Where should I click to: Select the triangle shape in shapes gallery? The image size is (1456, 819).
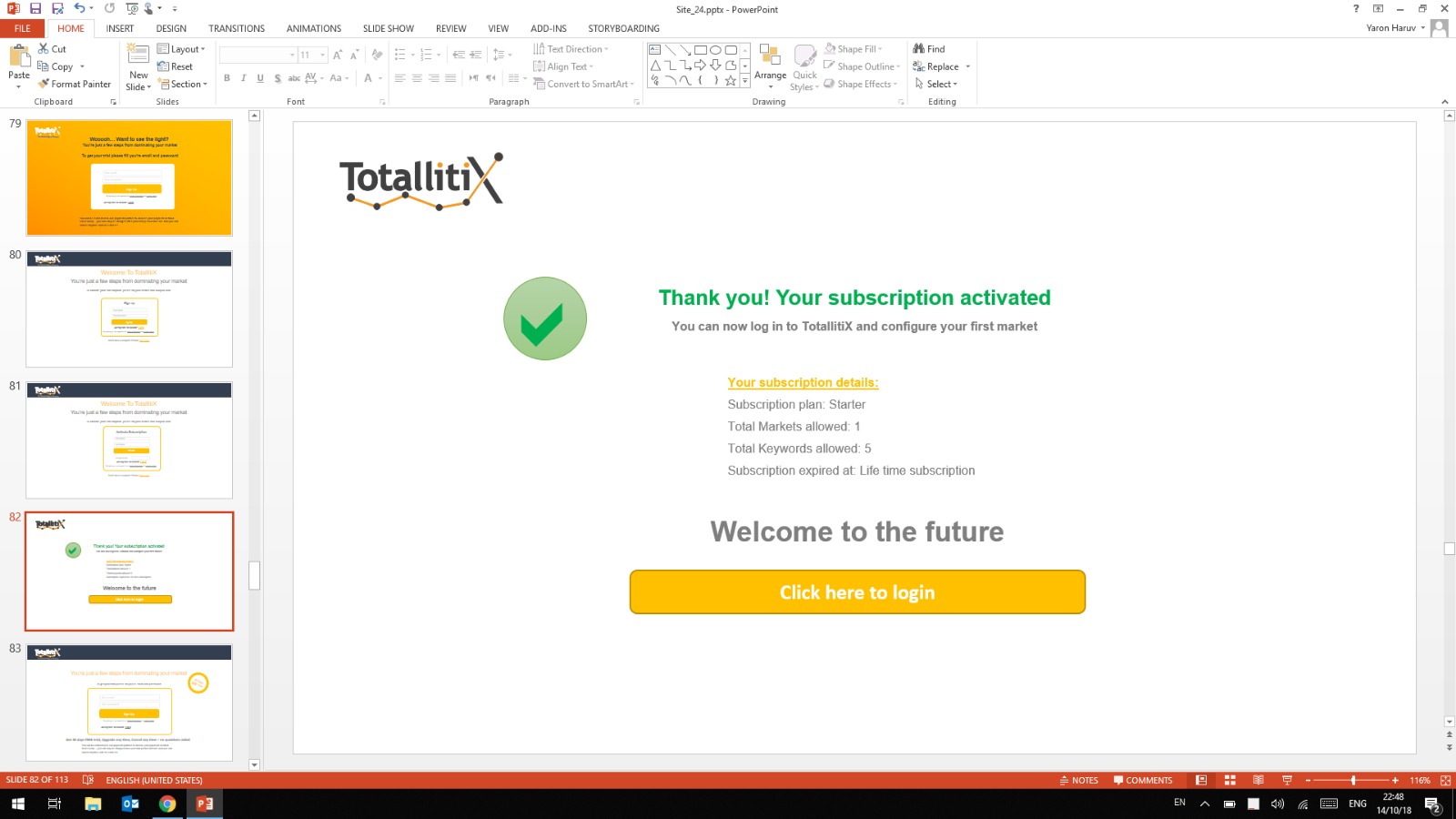[x=654, y=65]
